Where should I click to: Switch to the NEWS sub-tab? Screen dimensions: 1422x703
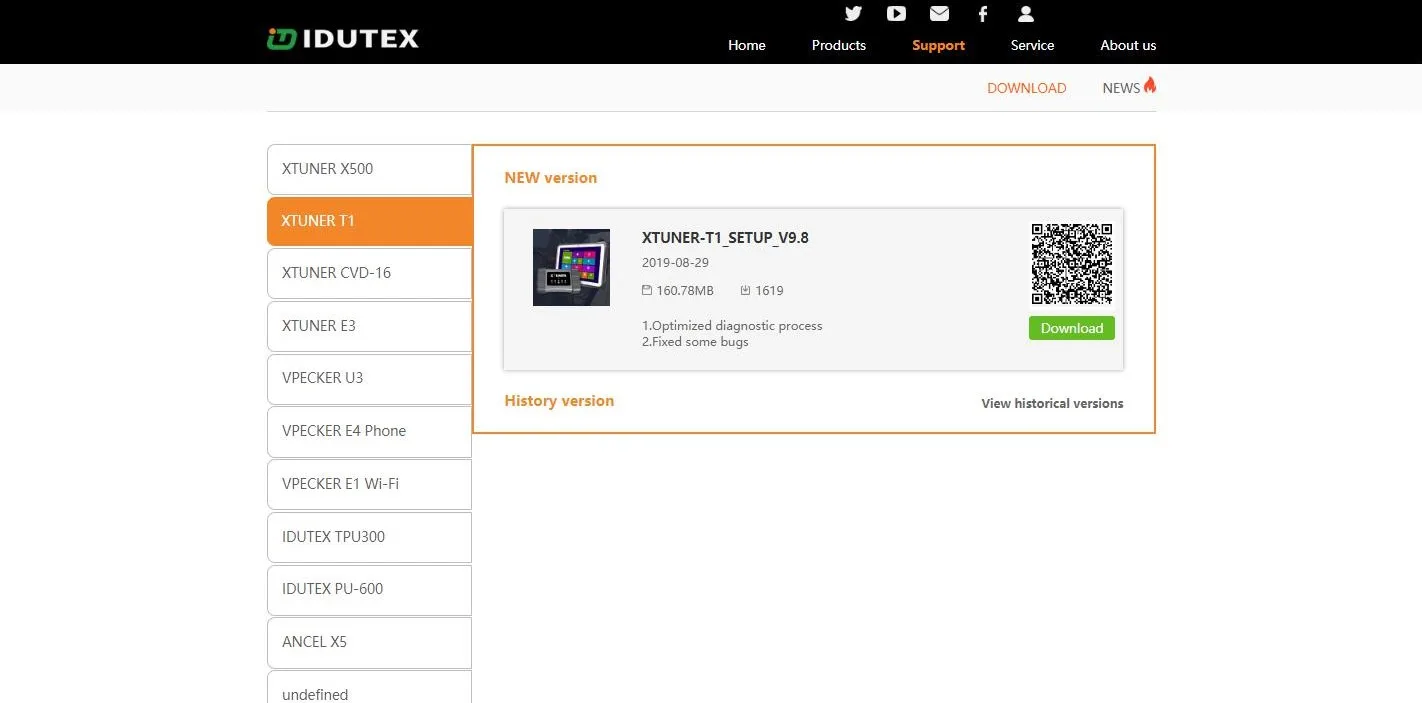[1121, 88]
